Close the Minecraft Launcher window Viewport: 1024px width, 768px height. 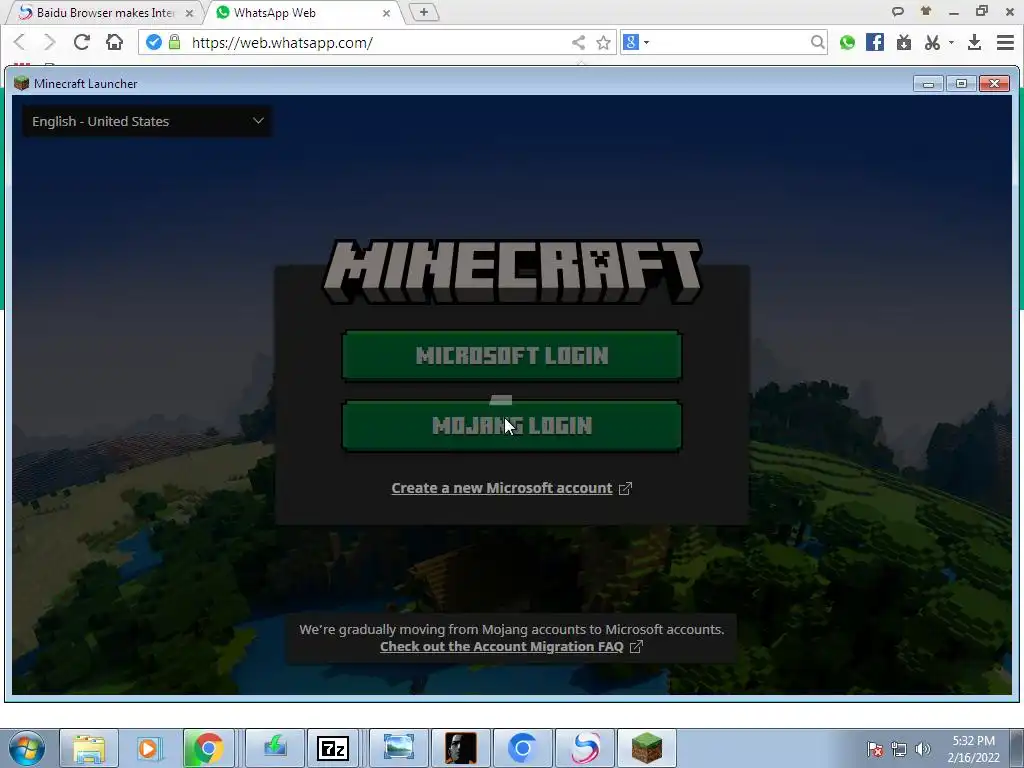click(x=995, y=84)
